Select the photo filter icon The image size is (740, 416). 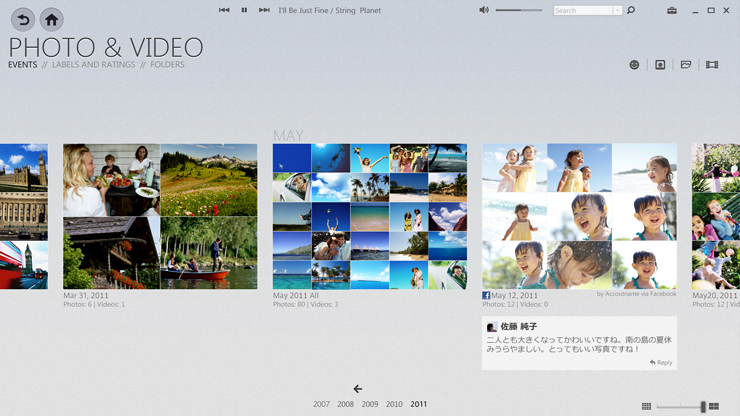point(686,65)
